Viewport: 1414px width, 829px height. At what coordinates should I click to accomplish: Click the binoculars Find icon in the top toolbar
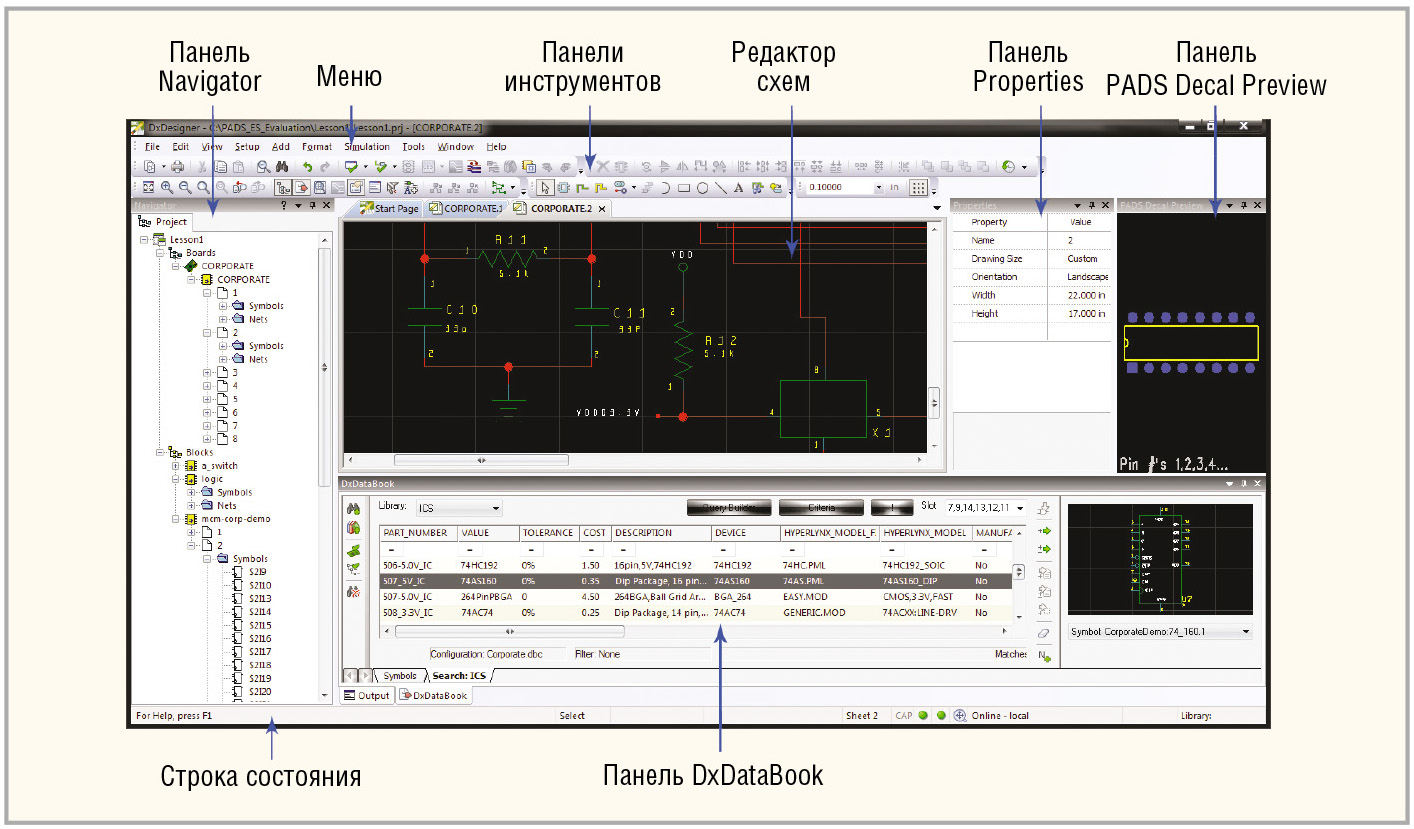[x=282, y=167]
